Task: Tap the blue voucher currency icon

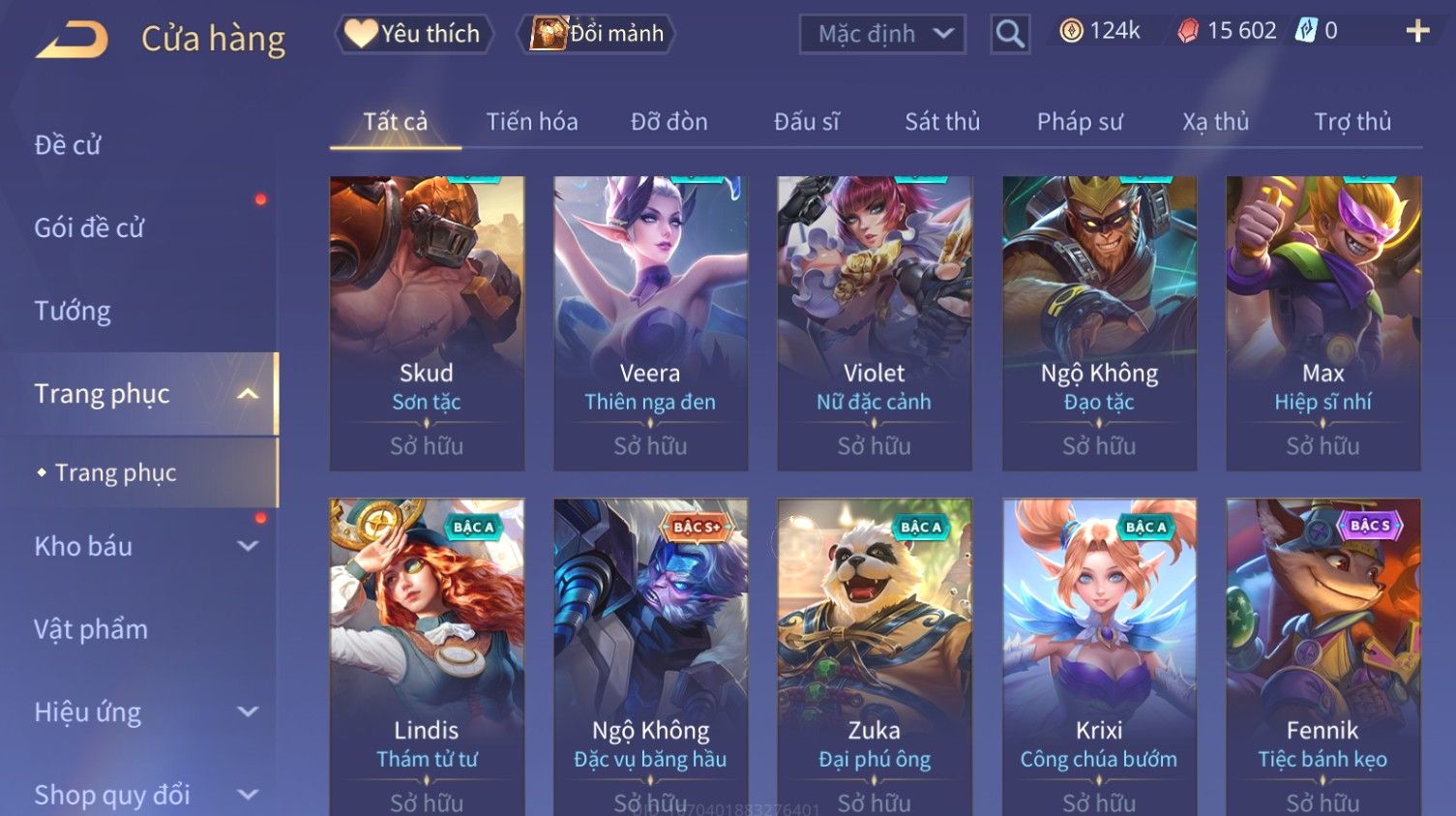Action: point(1307,31)
